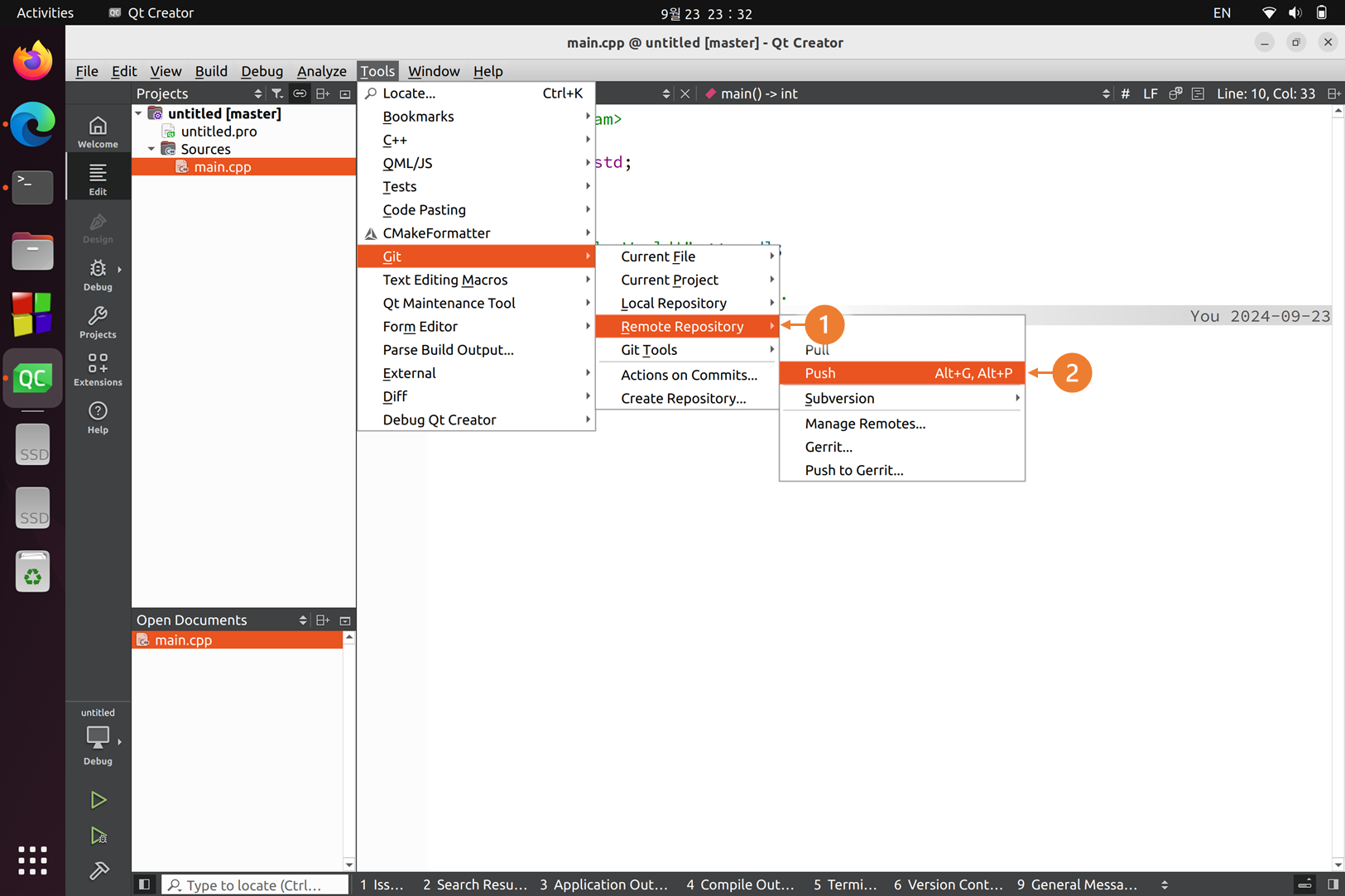Switch to Debug mode in sidebar
This screenshot has width=1345, height=896.
[98, 275]
